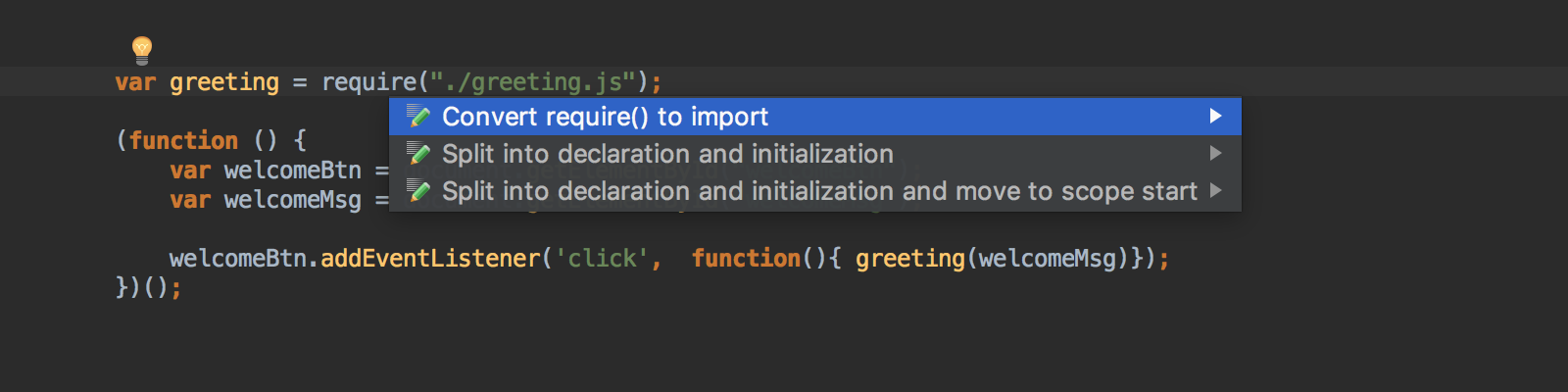
Task: Expand submenu arrow for Split into declaration and initialization
Action: pyautogui.click(x=1215, y=153)
